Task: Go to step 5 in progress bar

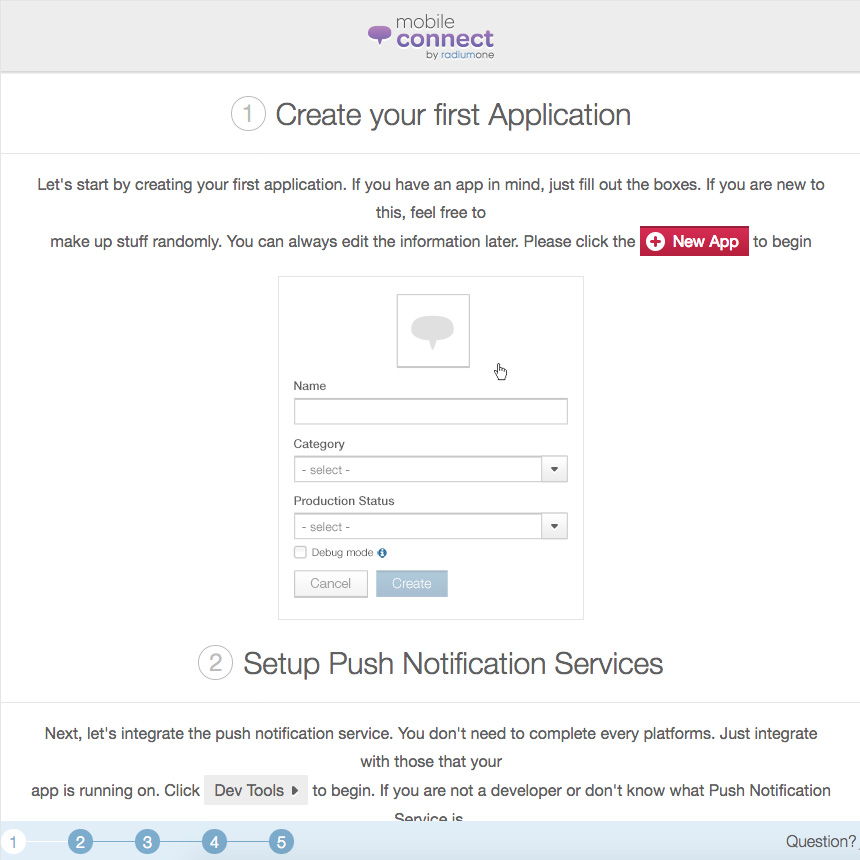Action: click(x=281, y=842)
